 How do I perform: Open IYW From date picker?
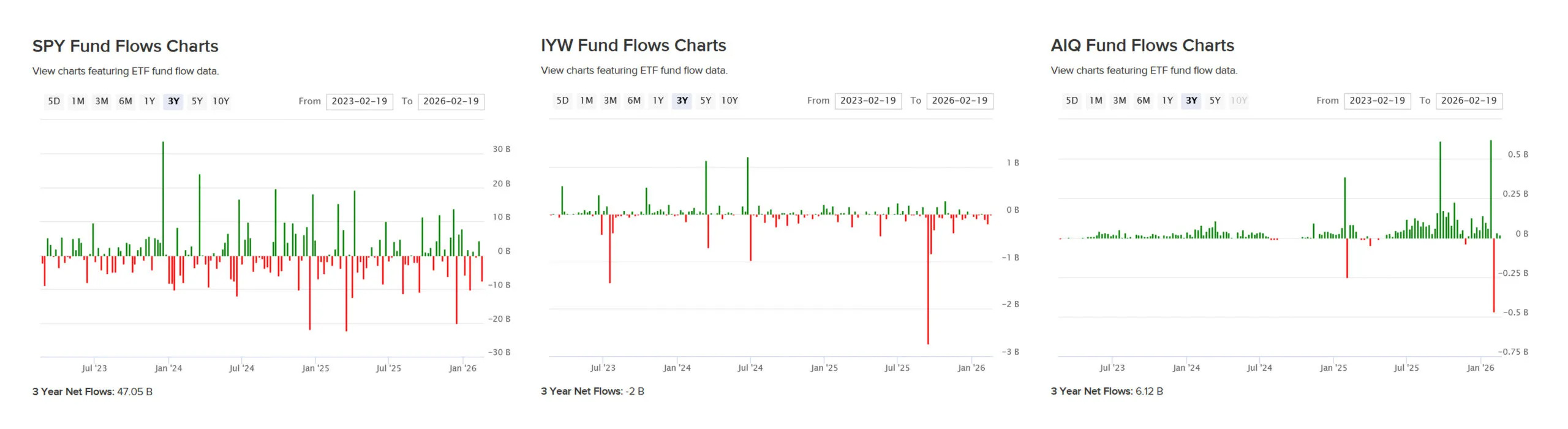point(868,101)
